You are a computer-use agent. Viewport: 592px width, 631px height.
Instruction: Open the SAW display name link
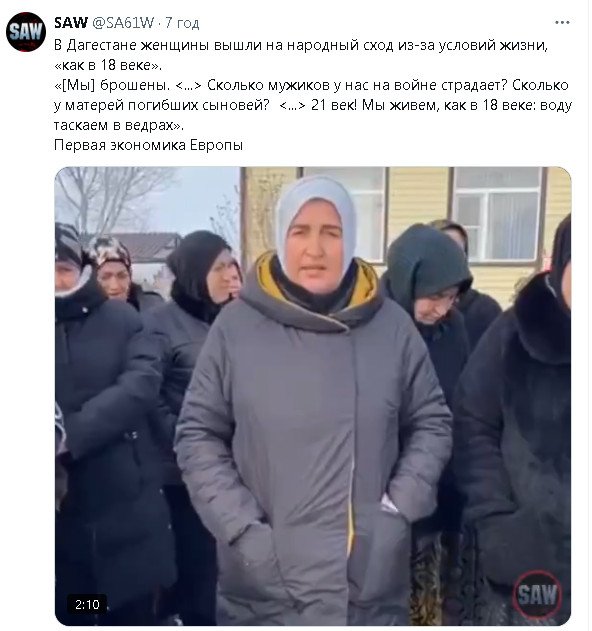pos(71,23)
